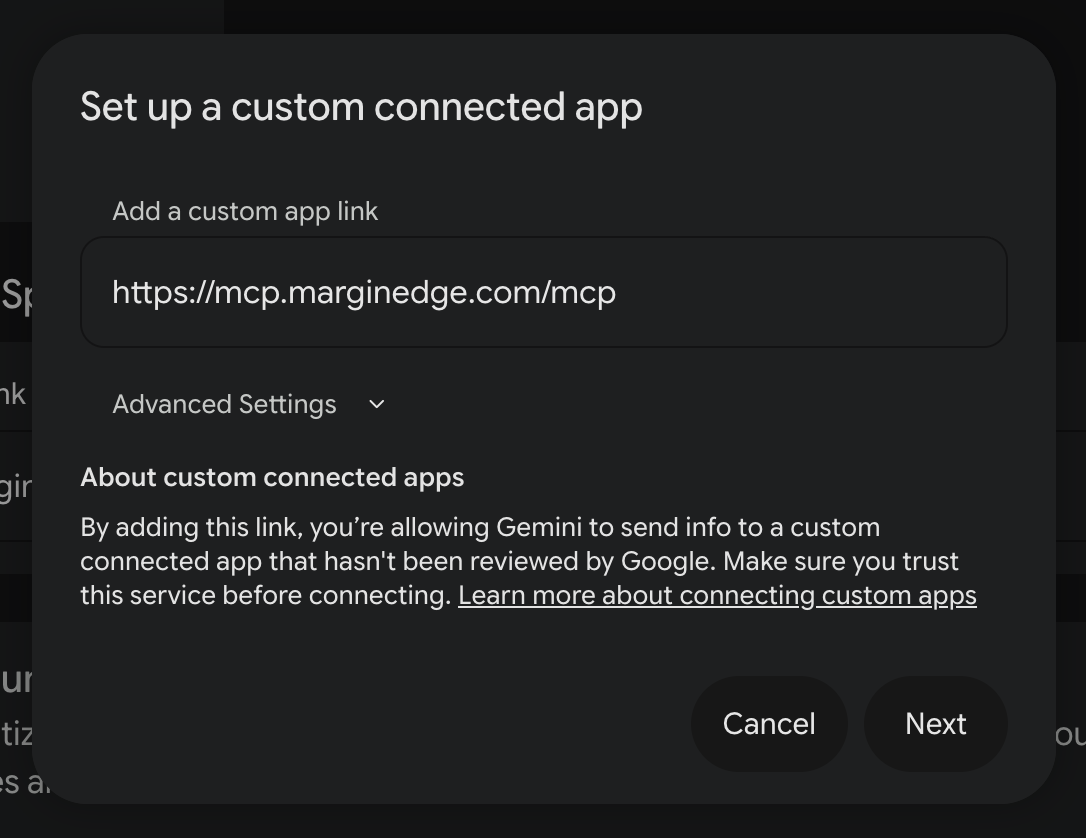
Task: Continue with the Next button
Action: 935,724
